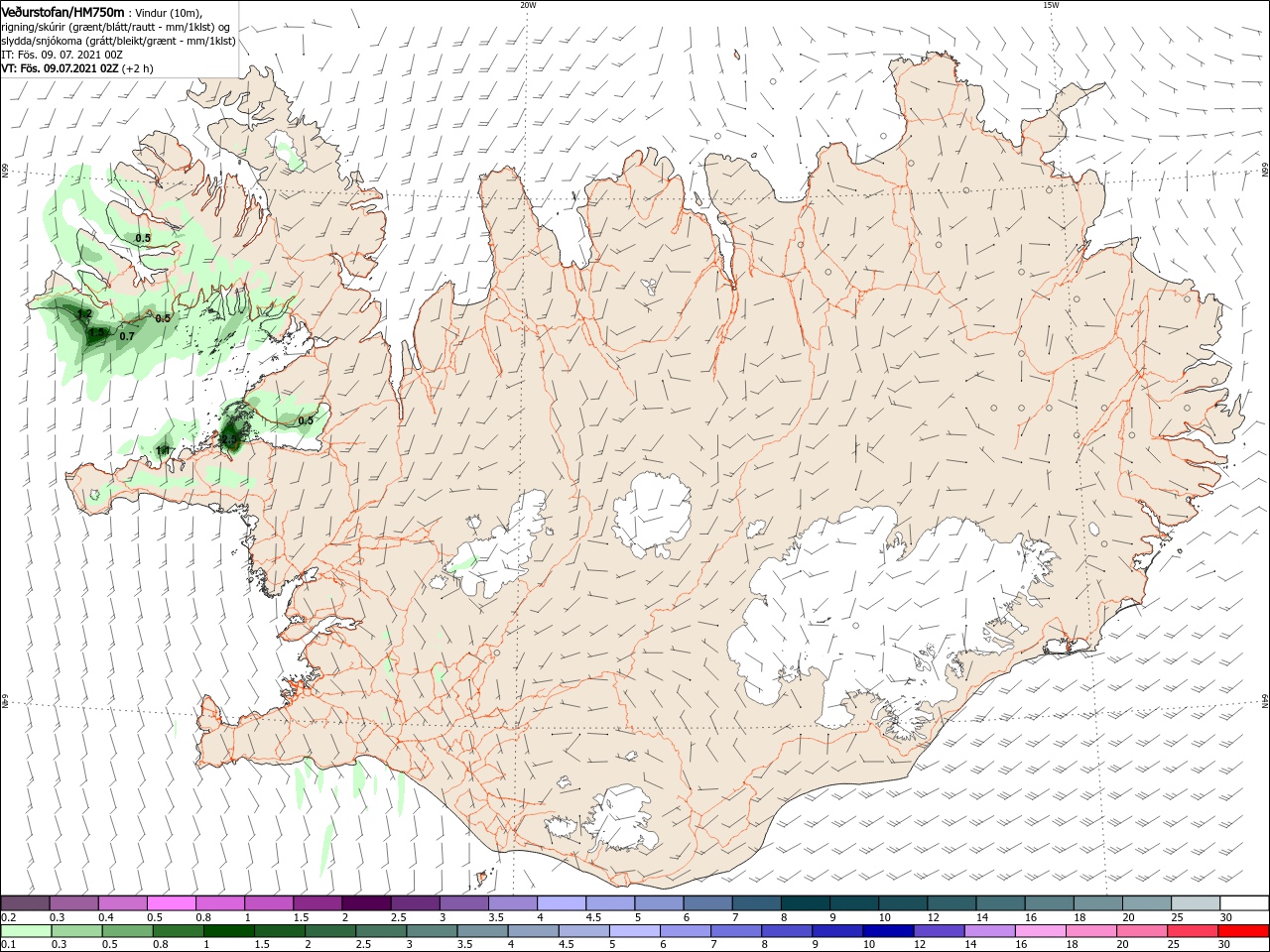Select the darkest purple 2–2.5 upper legend swatch
This screenshot has height=952, width=1270.
point(365,903)
